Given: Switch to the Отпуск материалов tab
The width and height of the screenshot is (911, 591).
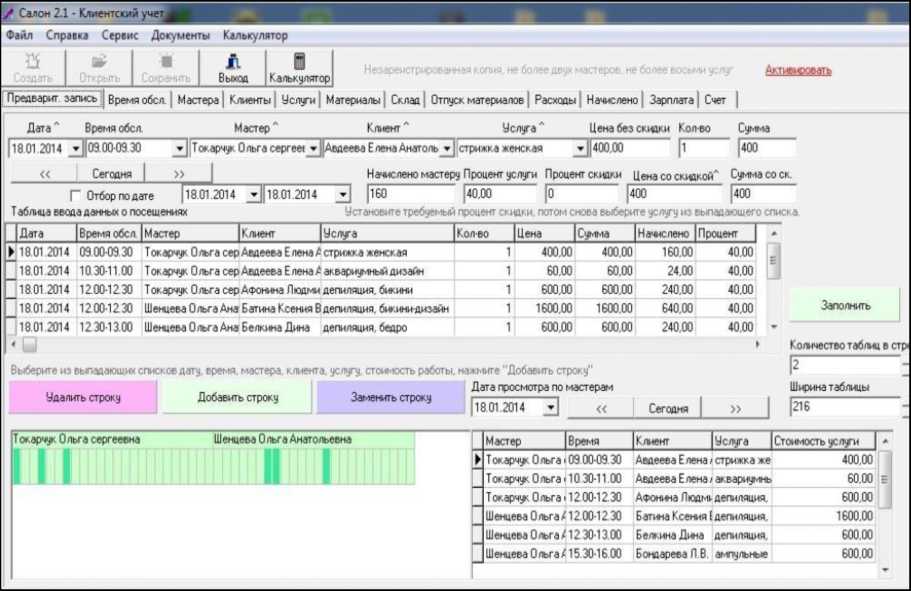Looking at the screenshot, I should [477, 100].
